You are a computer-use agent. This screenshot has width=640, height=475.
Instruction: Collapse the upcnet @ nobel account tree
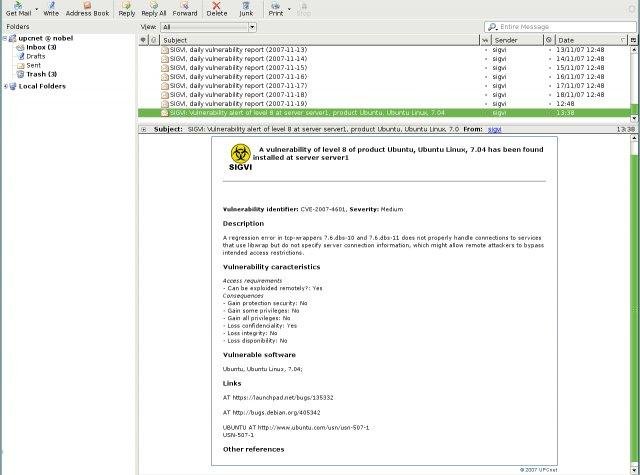[5, 38]
